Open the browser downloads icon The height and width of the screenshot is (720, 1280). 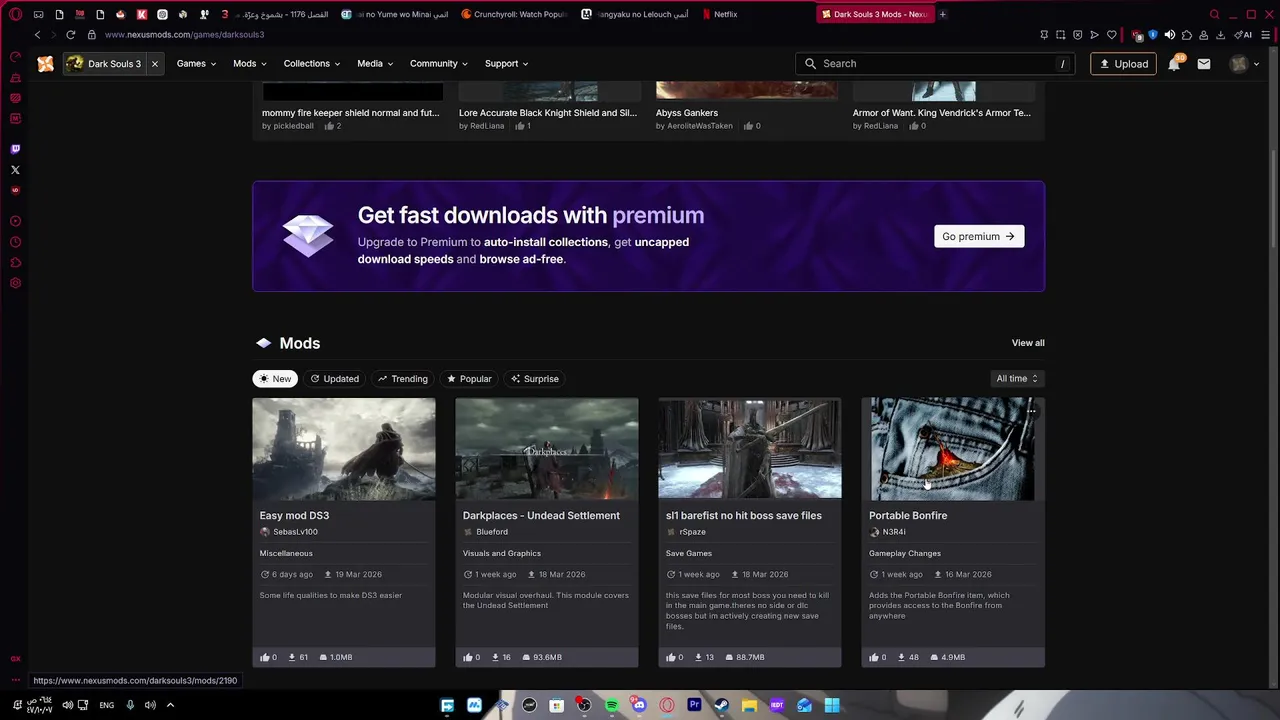coord(1220,35)
